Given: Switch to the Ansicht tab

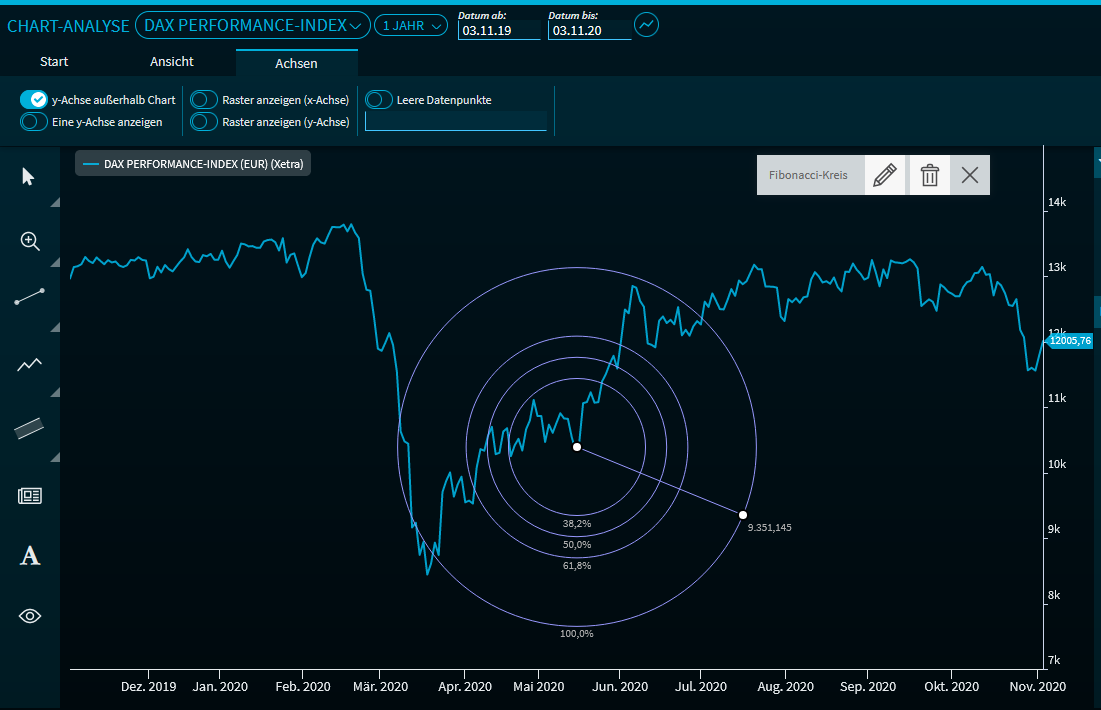Looking at the screenshot, I should [172, 62].
